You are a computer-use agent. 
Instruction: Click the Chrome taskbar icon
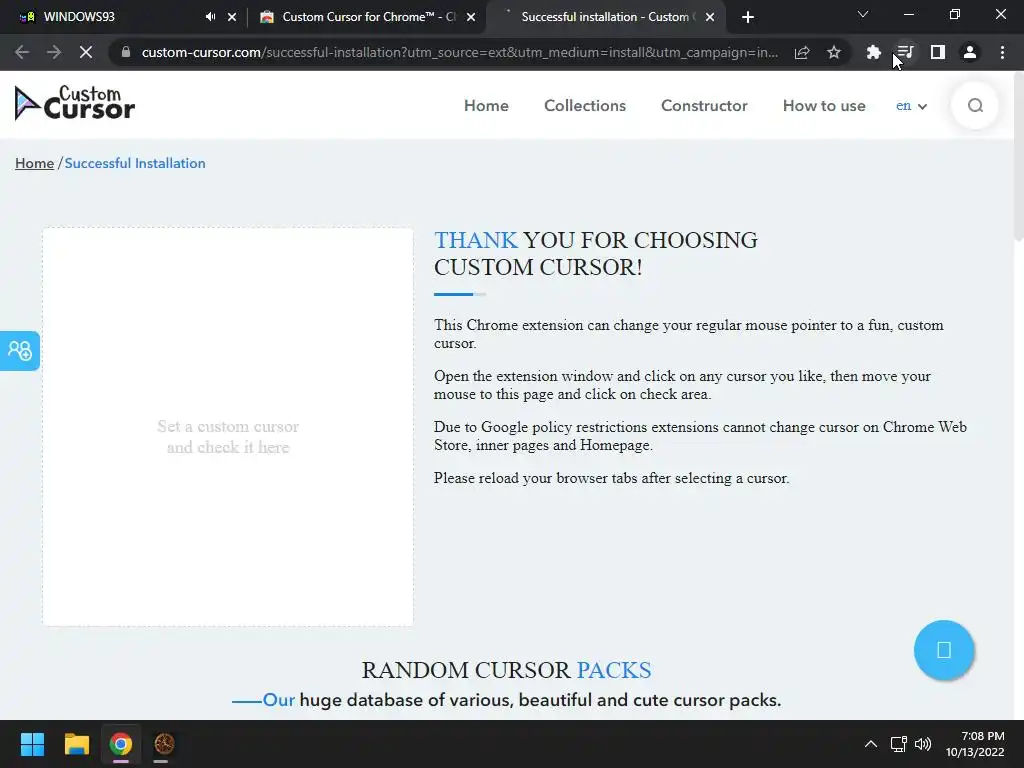pos(120,744)
